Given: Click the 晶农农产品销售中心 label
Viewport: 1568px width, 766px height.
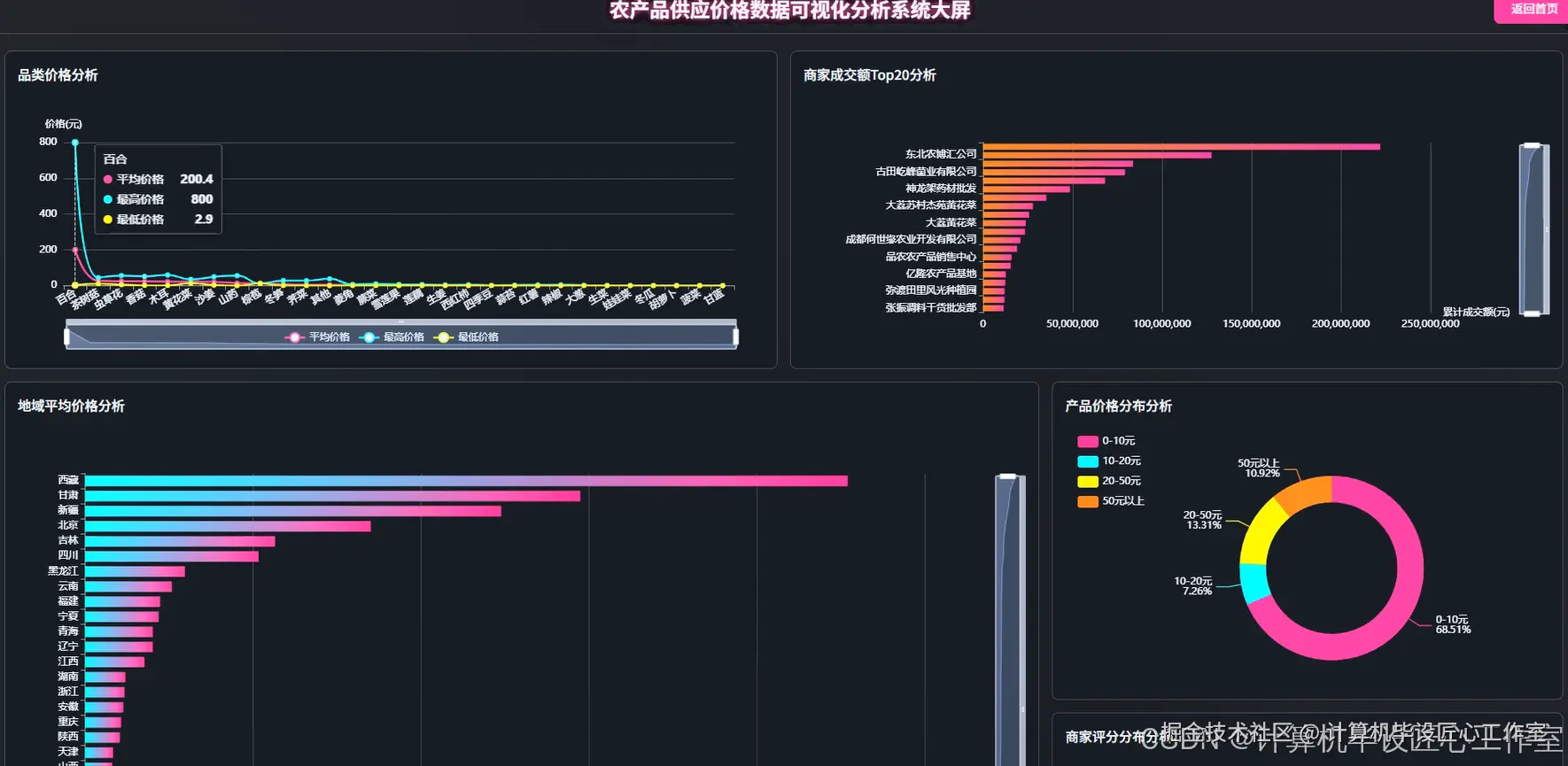Looking at the screenshot, I should (931, 257).
